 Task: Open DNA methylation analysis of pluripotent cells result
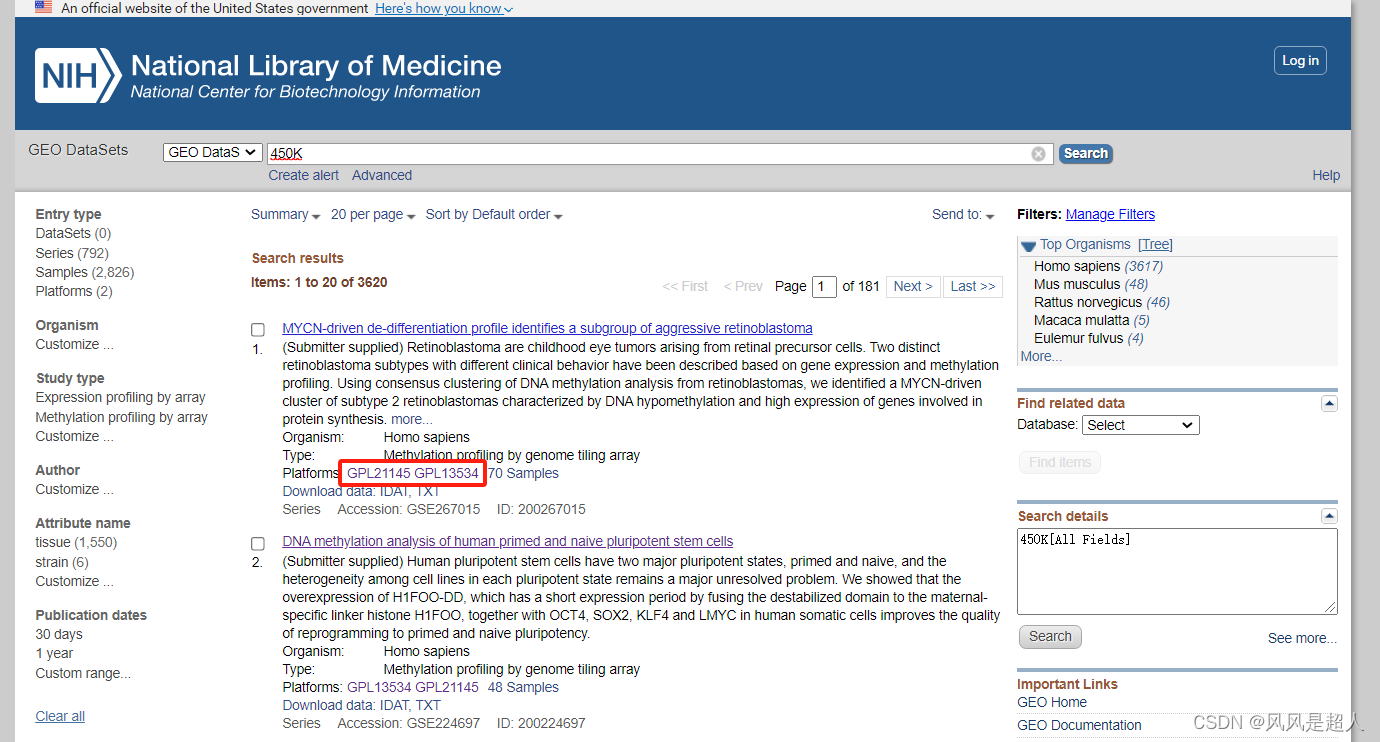pyautogui.click(x=508, y=541)
